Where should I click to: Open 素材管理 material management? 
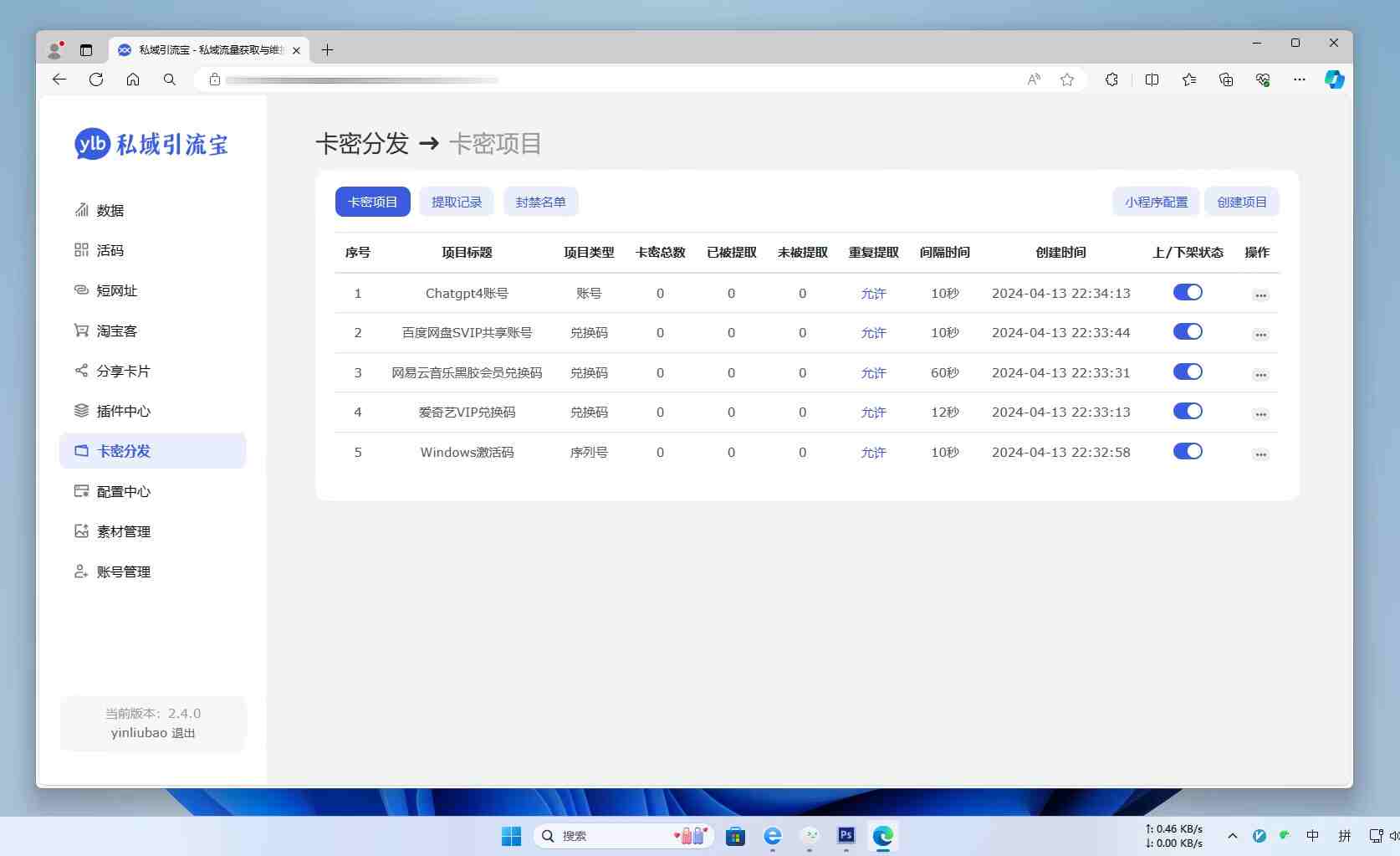pos(123,531)
